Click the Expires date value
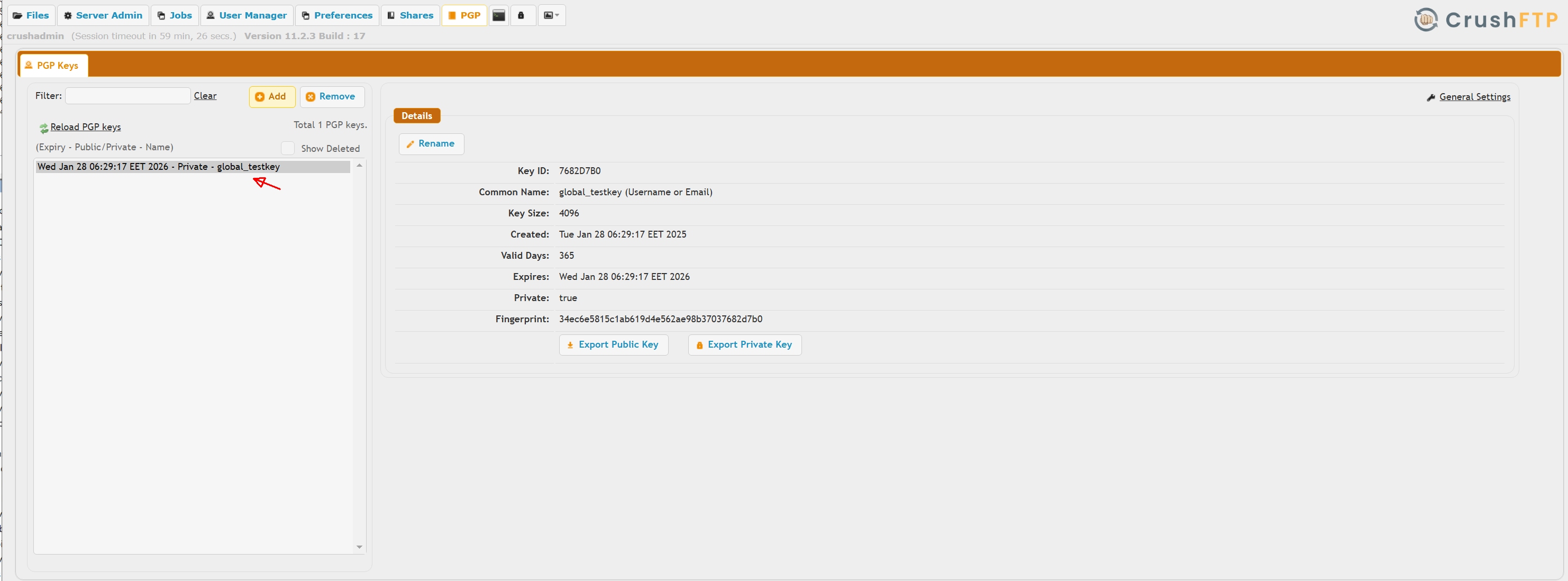The width and height of the screenshot is (1568, 581). click(x=624, y=277)
